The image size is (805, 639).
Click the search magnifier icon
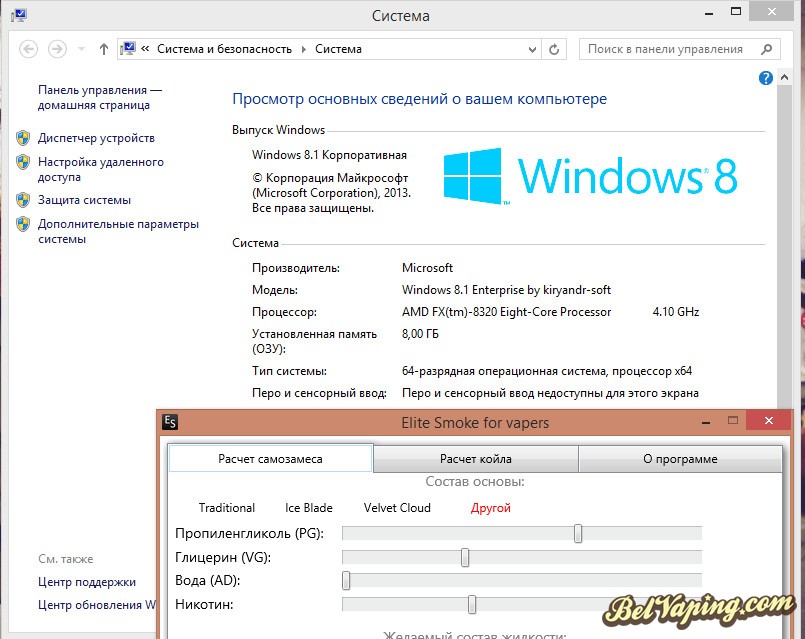click(767, 49)
